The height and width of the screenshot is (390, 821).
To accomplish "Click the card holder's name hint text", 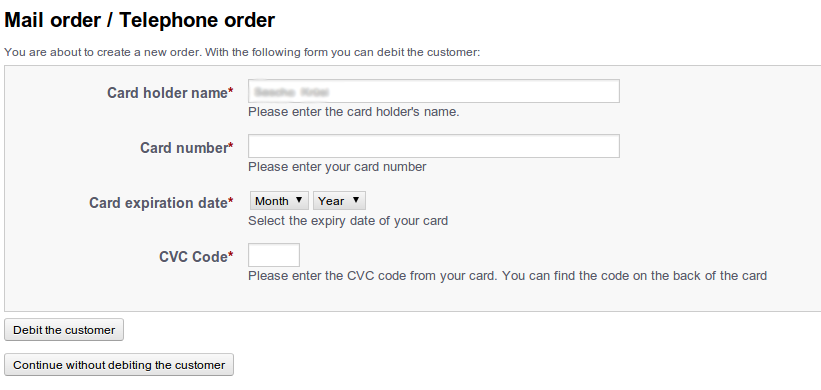I will [x=353, y=112].
